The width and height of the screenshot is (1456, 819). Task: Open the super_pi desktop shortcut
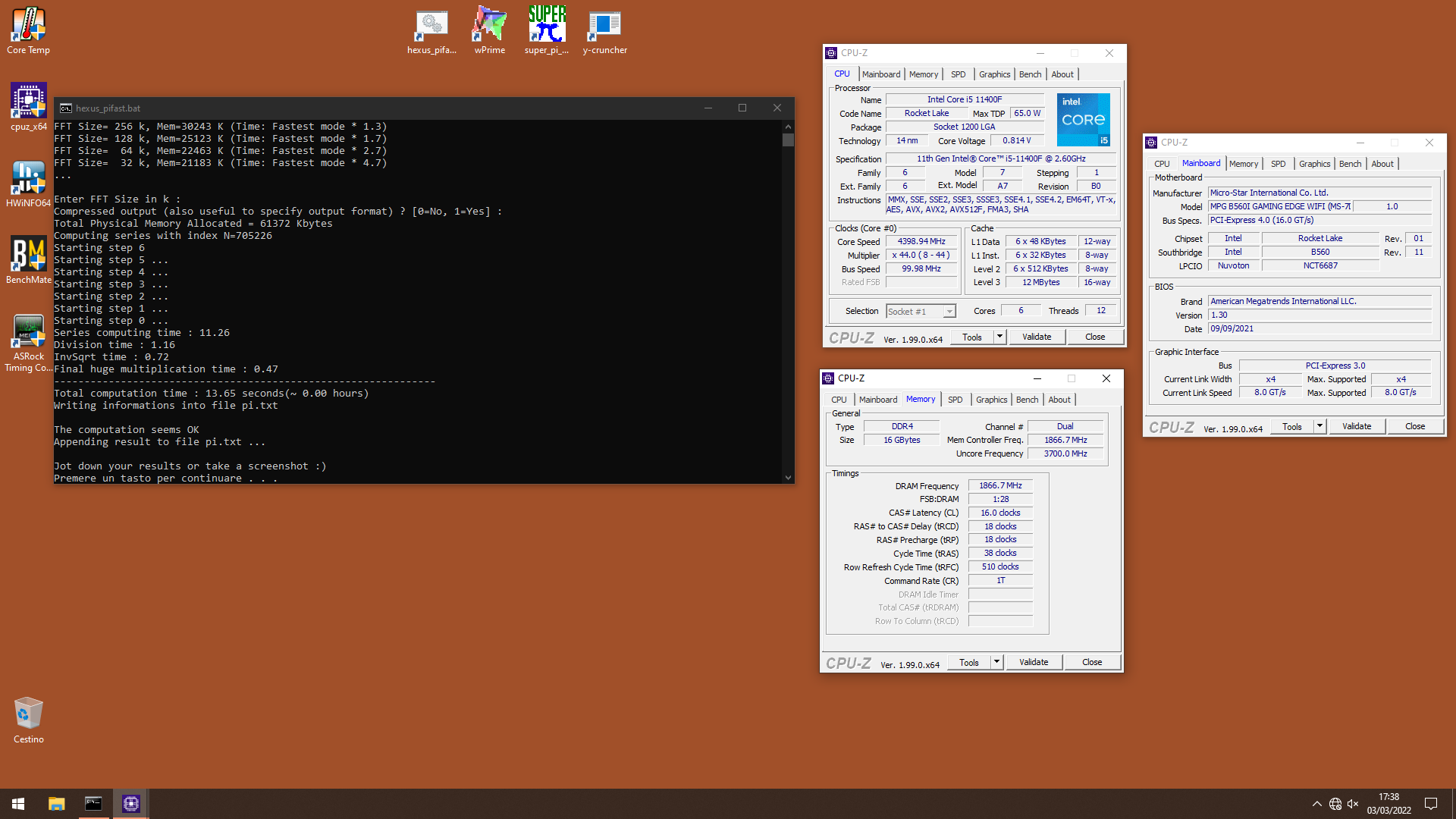tap(547, 30)
